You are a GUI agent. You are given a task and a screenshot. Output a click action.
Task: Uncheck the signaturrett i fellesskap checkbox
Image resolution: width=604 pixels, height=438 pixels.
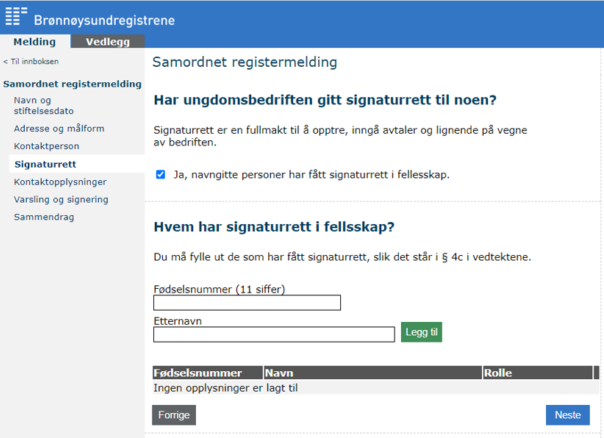tap(161, 174)
